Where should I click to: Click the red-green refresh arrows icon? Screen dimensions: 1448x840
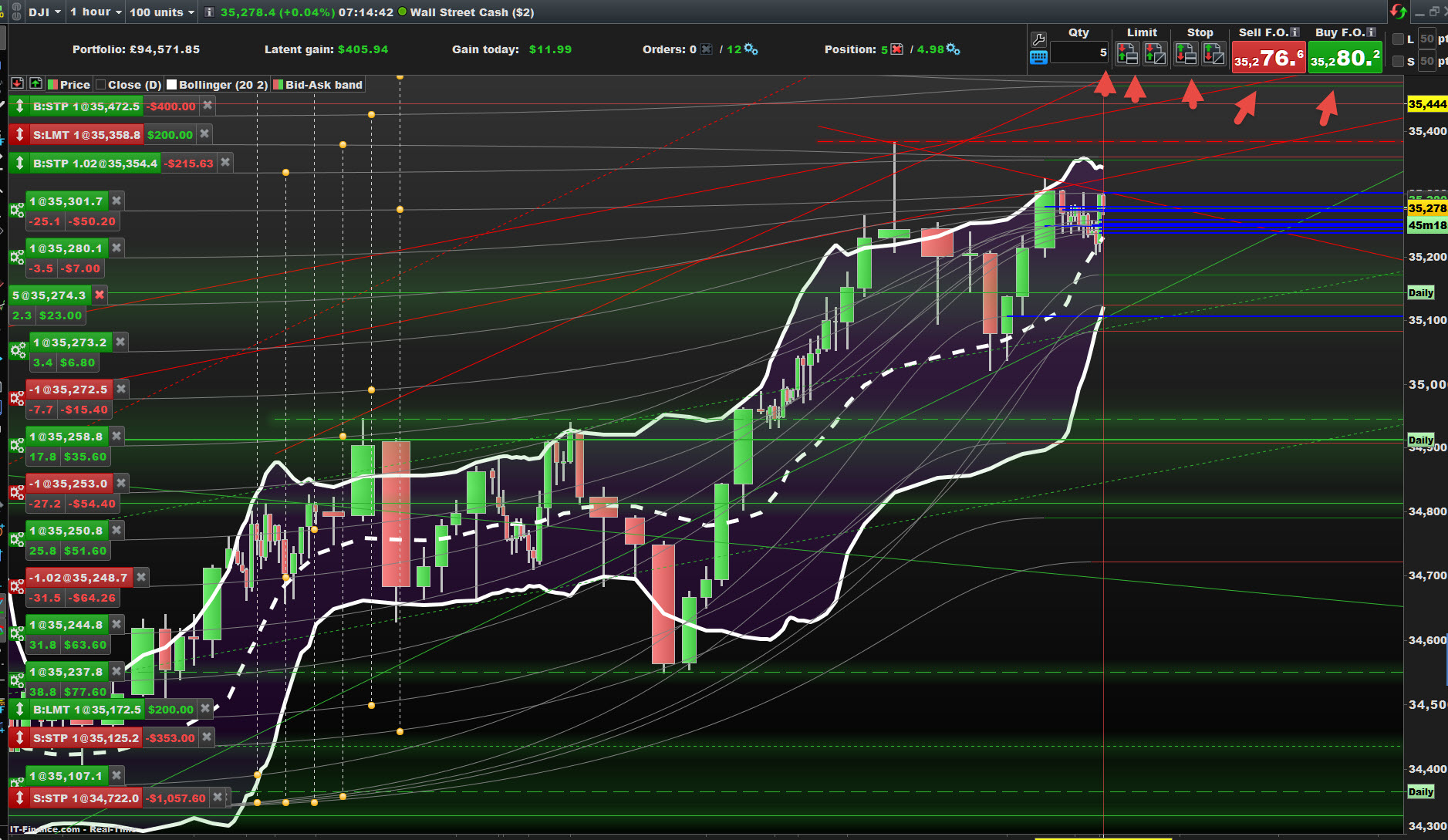(1398, 12)
